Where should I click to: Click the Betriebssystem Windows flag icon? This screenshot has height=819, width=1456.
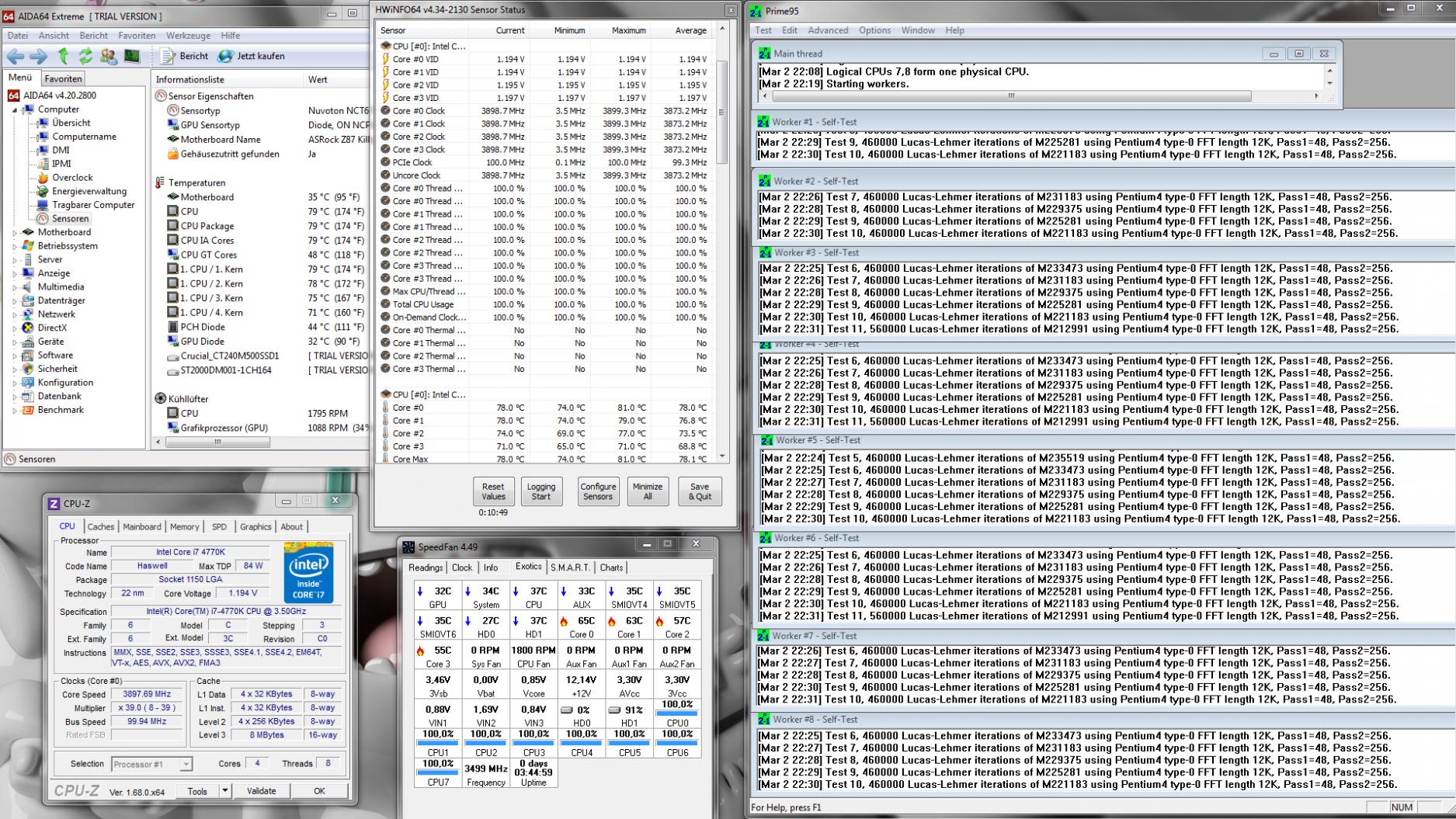point(28,246)
